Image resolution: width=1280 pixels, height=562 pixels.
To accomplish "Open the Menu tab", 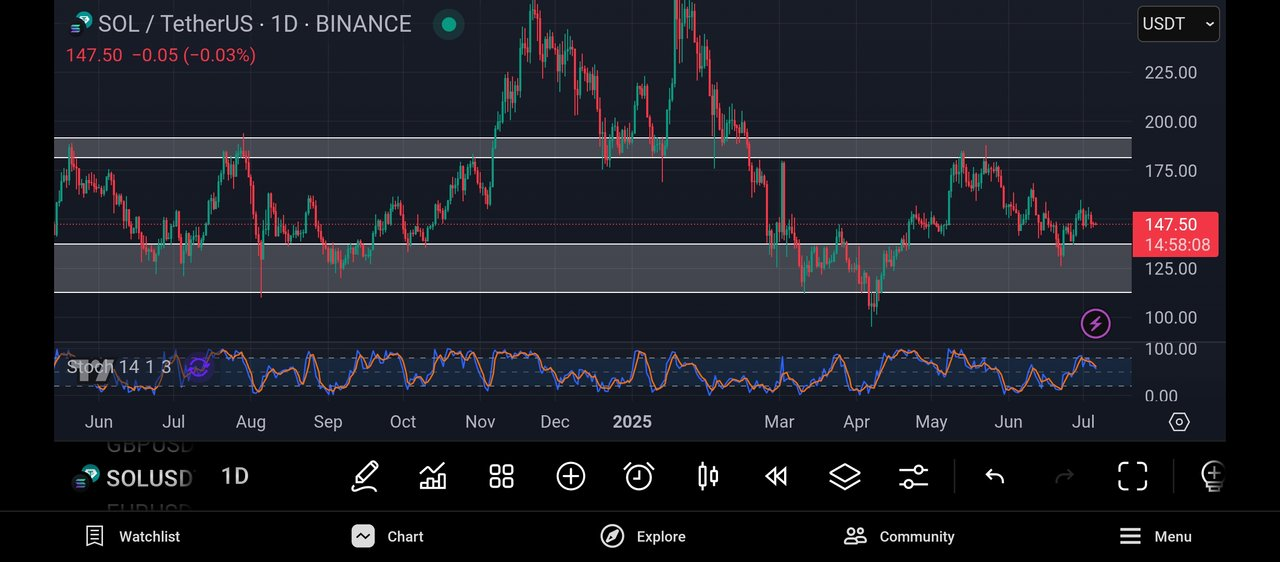I will [x=1155, y=537].
